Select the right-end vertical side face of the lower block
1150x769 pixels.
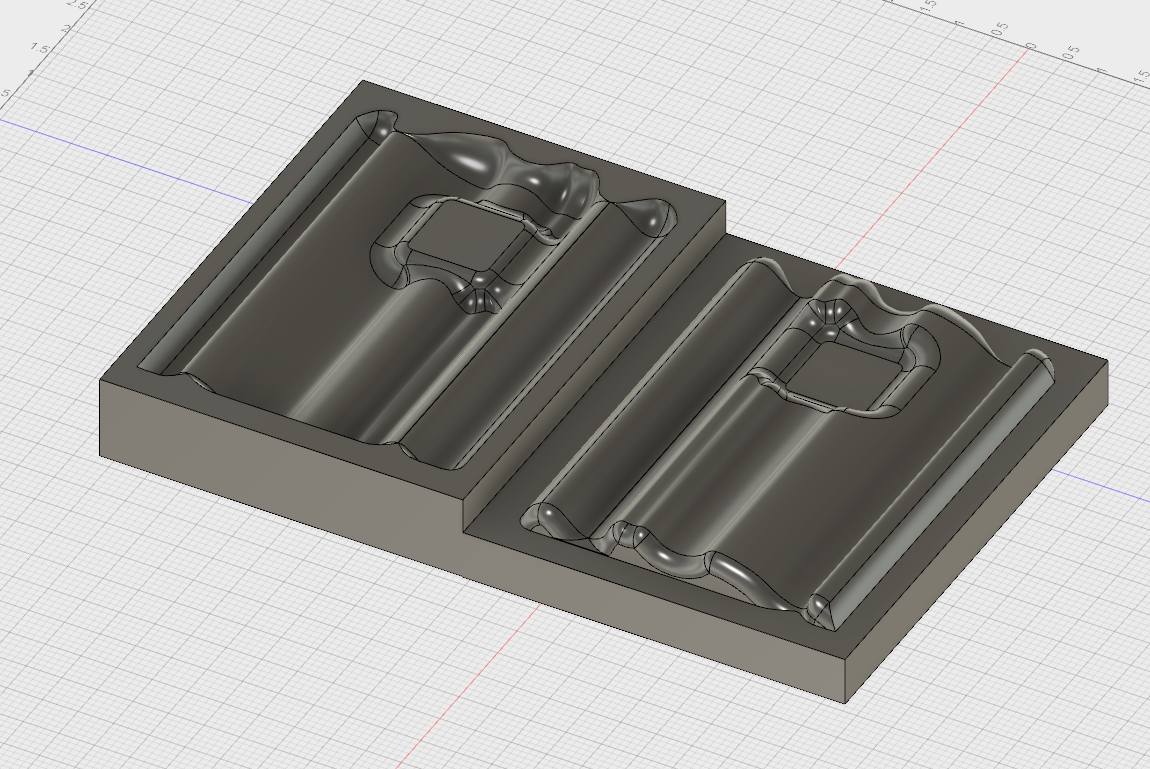(977, 531)
